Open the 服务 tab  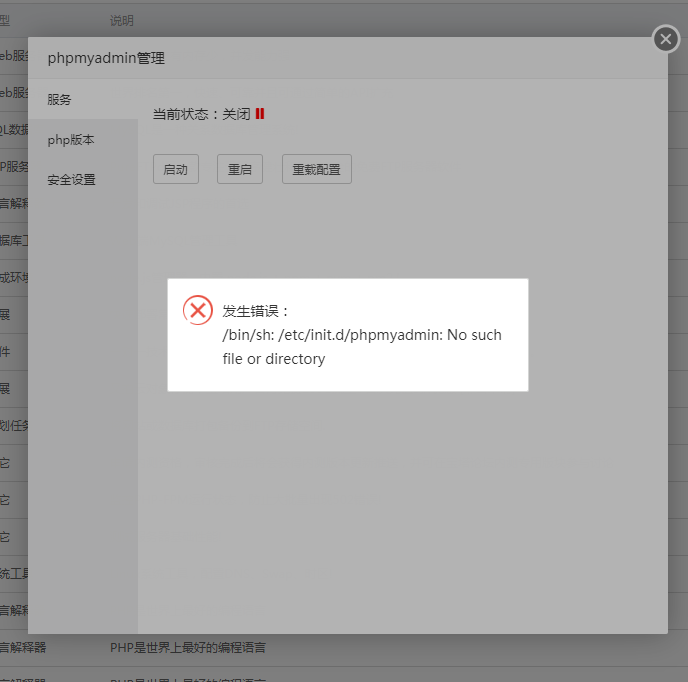click(x=83, y=99)
